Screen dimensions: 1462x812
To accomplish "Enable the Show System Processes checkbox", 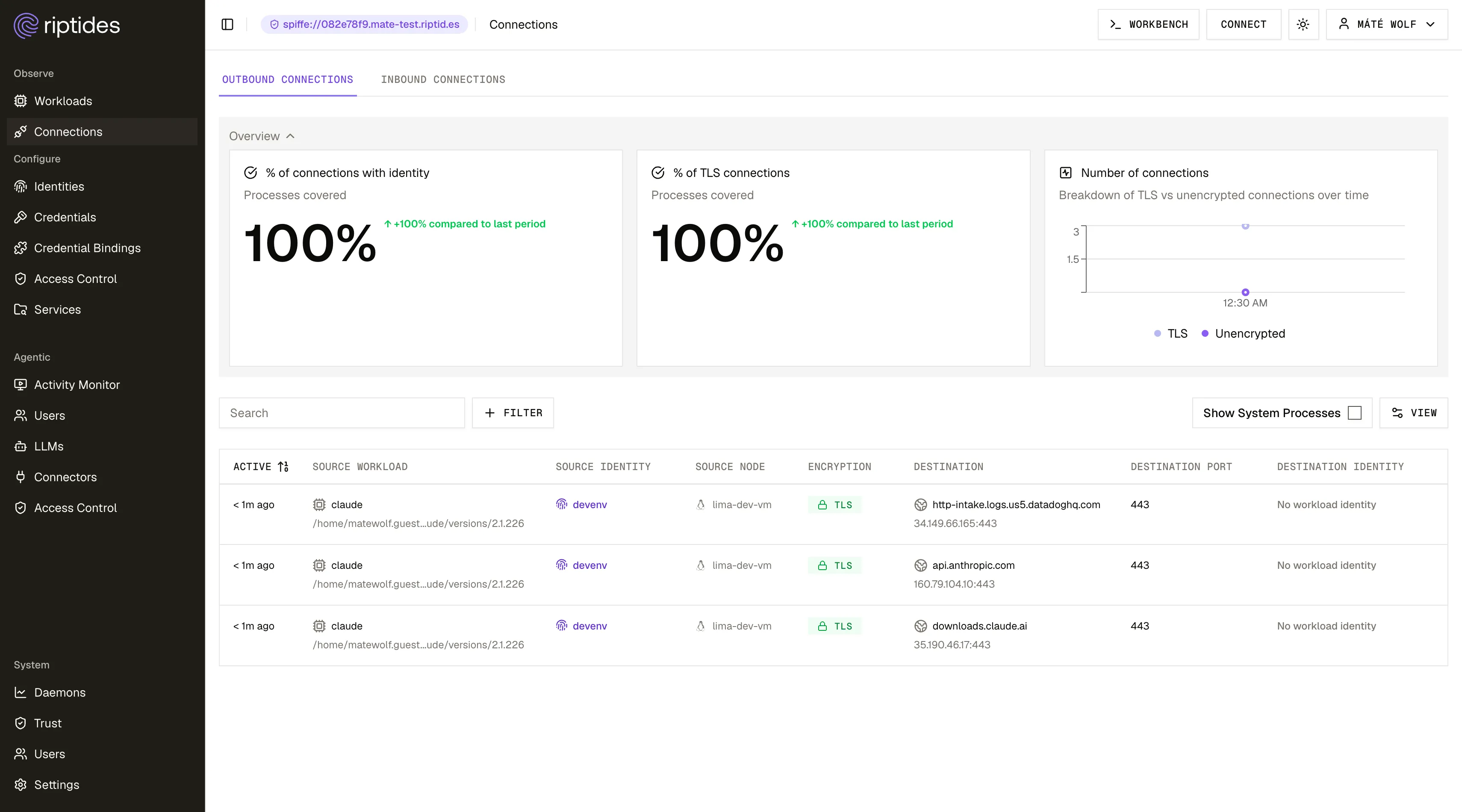I will click(x=1355, y=412).
